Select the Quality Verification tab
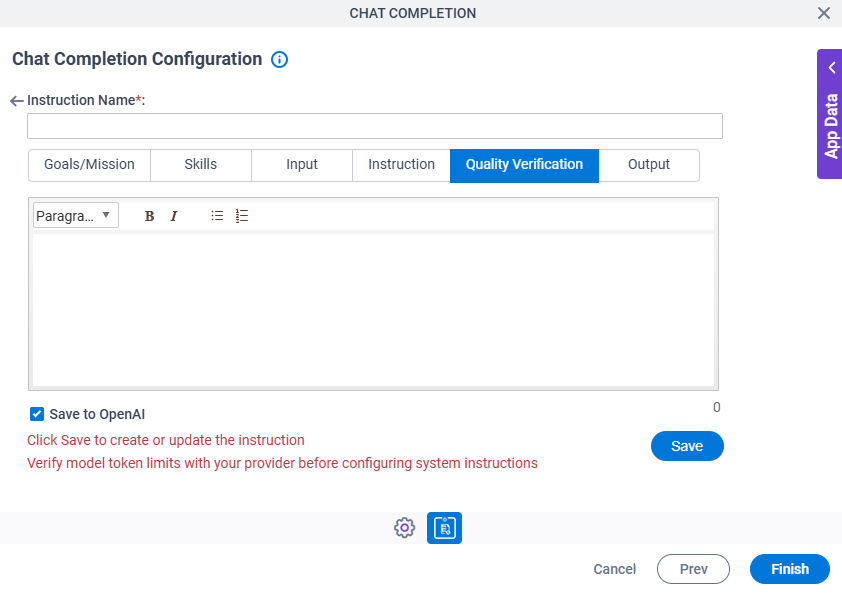 (524, 166)
